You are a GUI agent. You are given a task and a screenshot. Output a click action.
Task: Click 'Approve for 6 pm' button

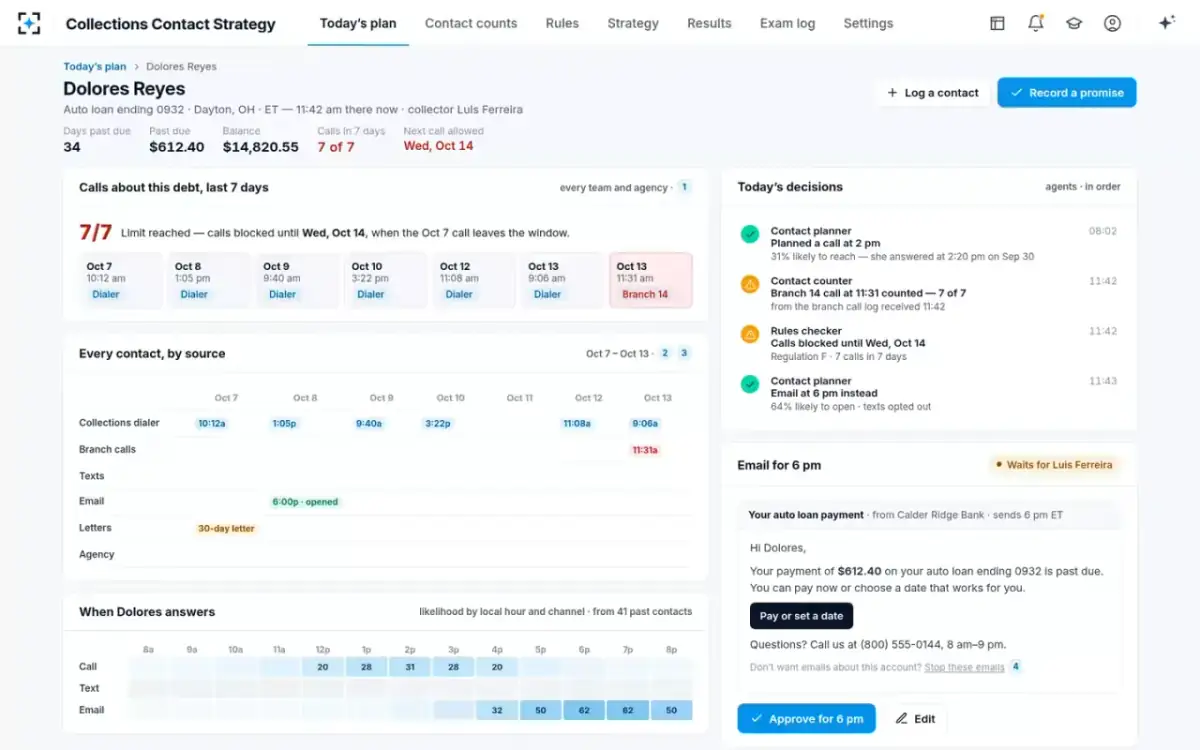tap(807, 718)
